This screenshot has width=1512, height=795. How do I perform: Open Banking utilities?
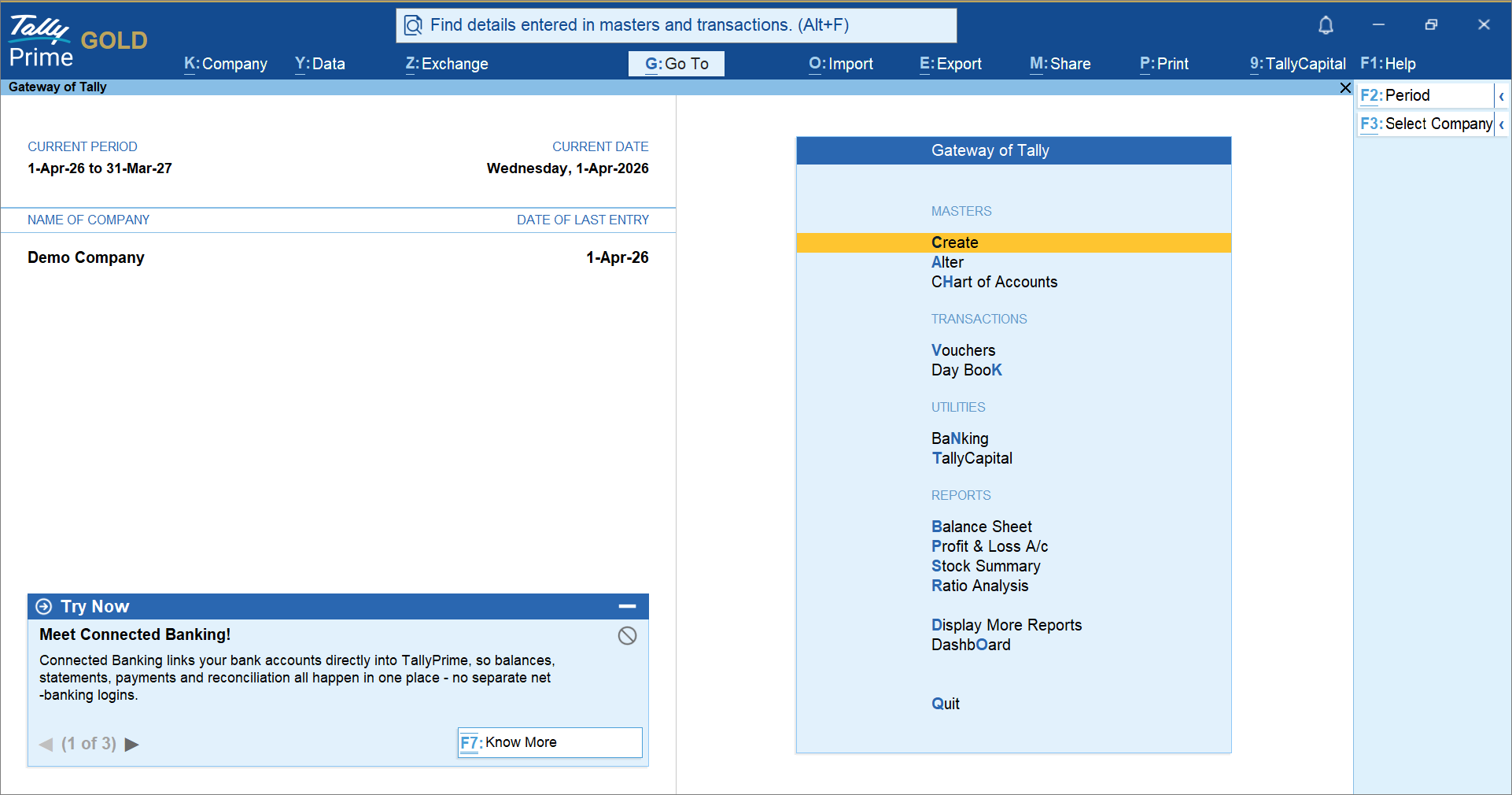[960, 438]
